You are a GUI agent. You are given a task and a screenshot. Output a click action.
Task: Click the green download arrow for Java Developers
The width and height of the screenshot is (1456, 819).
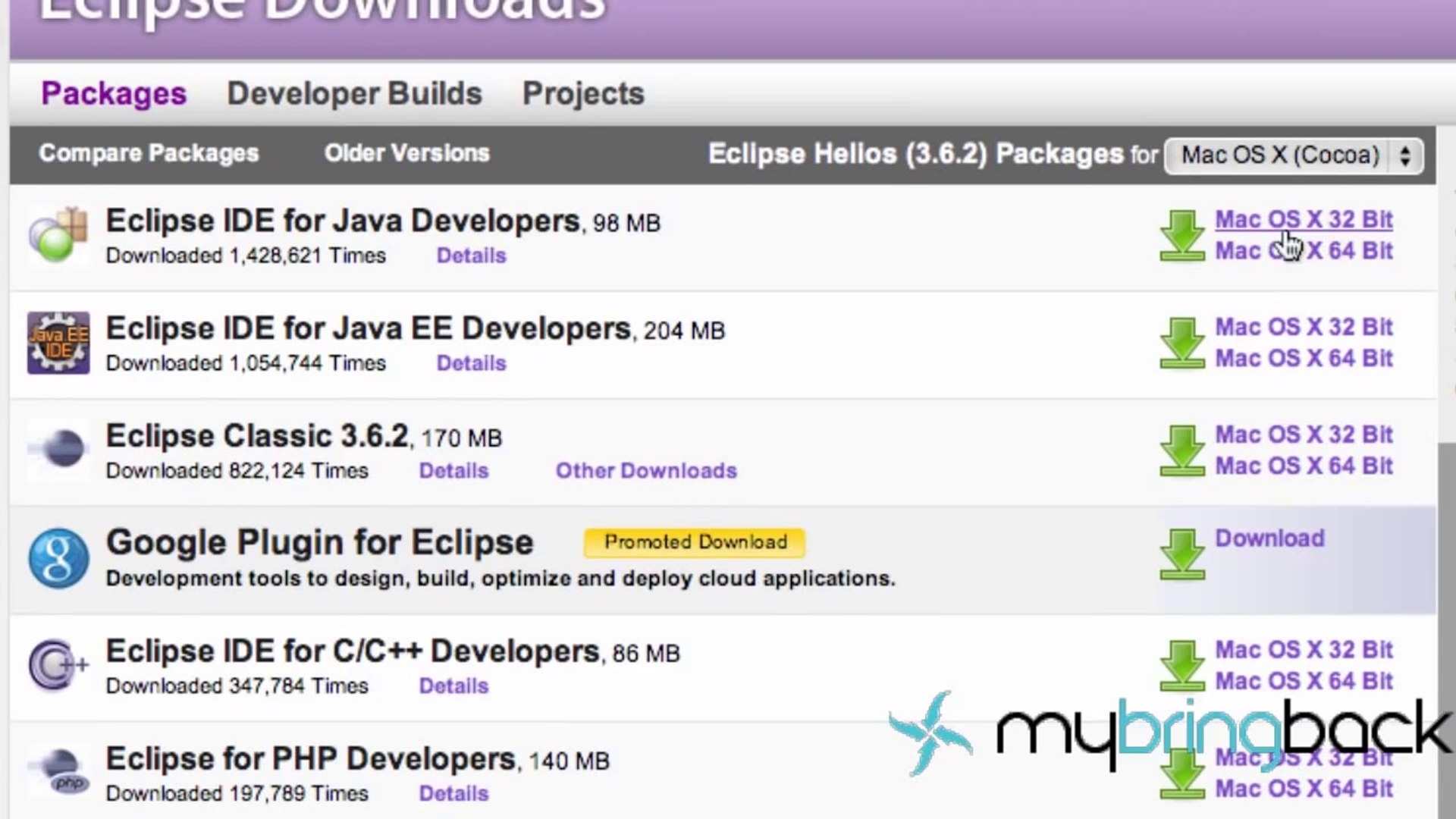pyautogui.click(x=1181, y=236)
